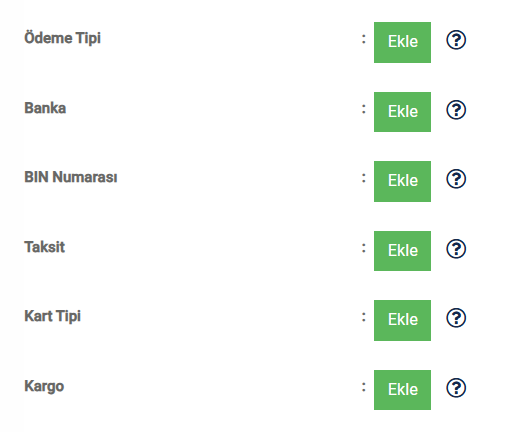View help info for Kart Tipi
This screenshot has width=529, height=432.
pos(456,318)
